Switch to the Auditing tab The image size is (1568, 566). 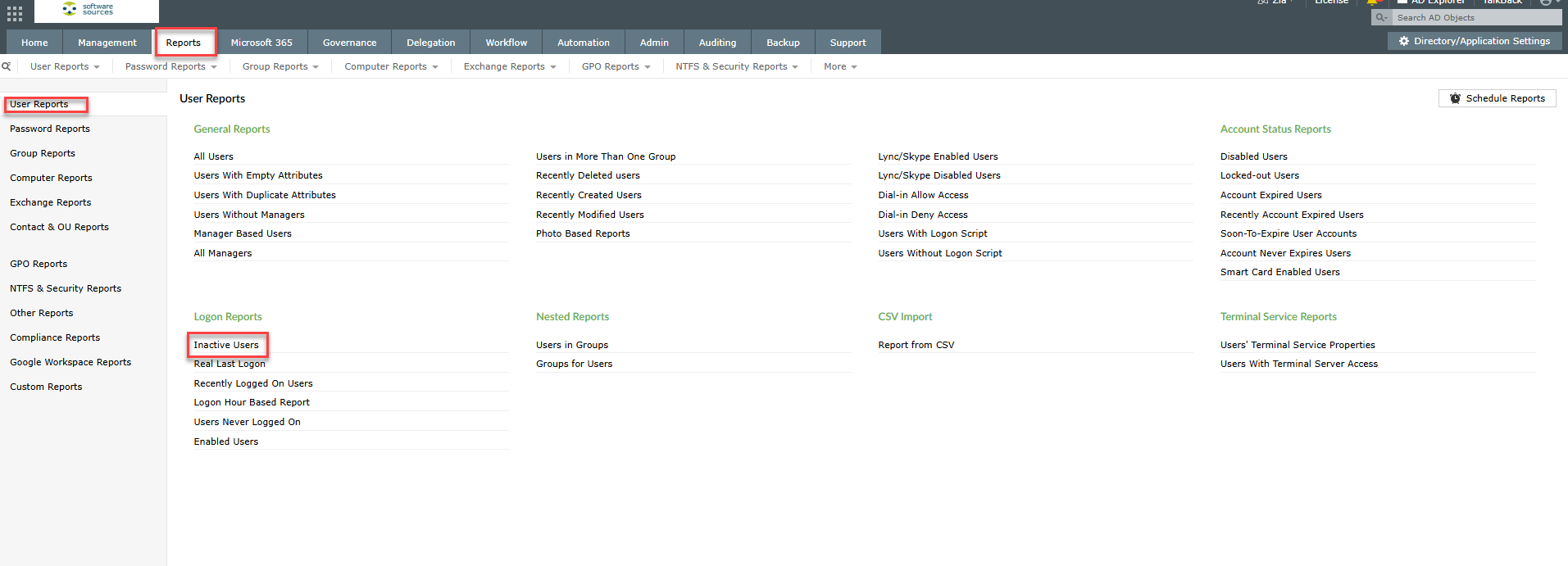717,43
